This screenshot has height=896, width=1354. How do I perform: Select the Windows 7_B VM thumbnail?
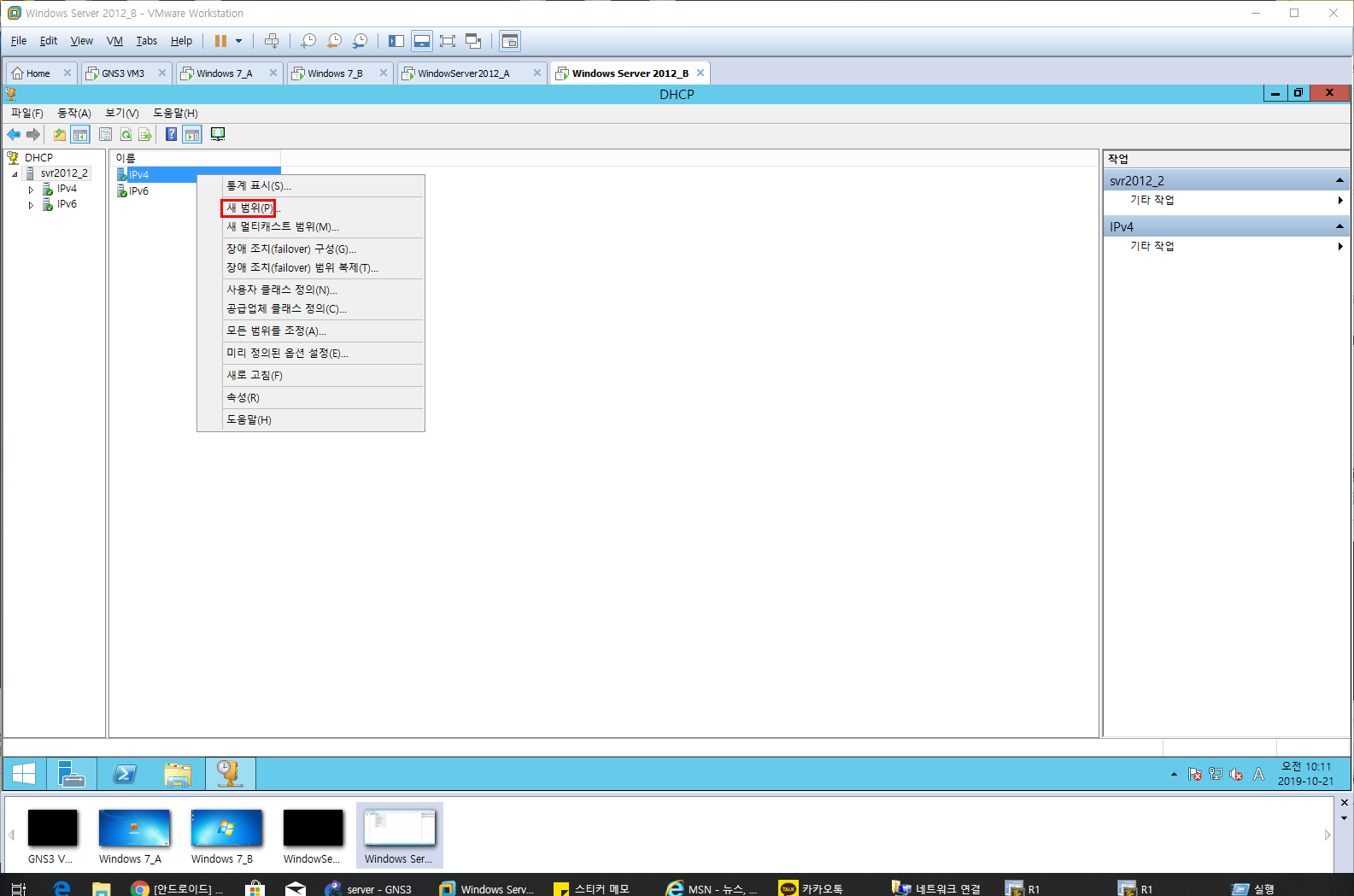226,836
